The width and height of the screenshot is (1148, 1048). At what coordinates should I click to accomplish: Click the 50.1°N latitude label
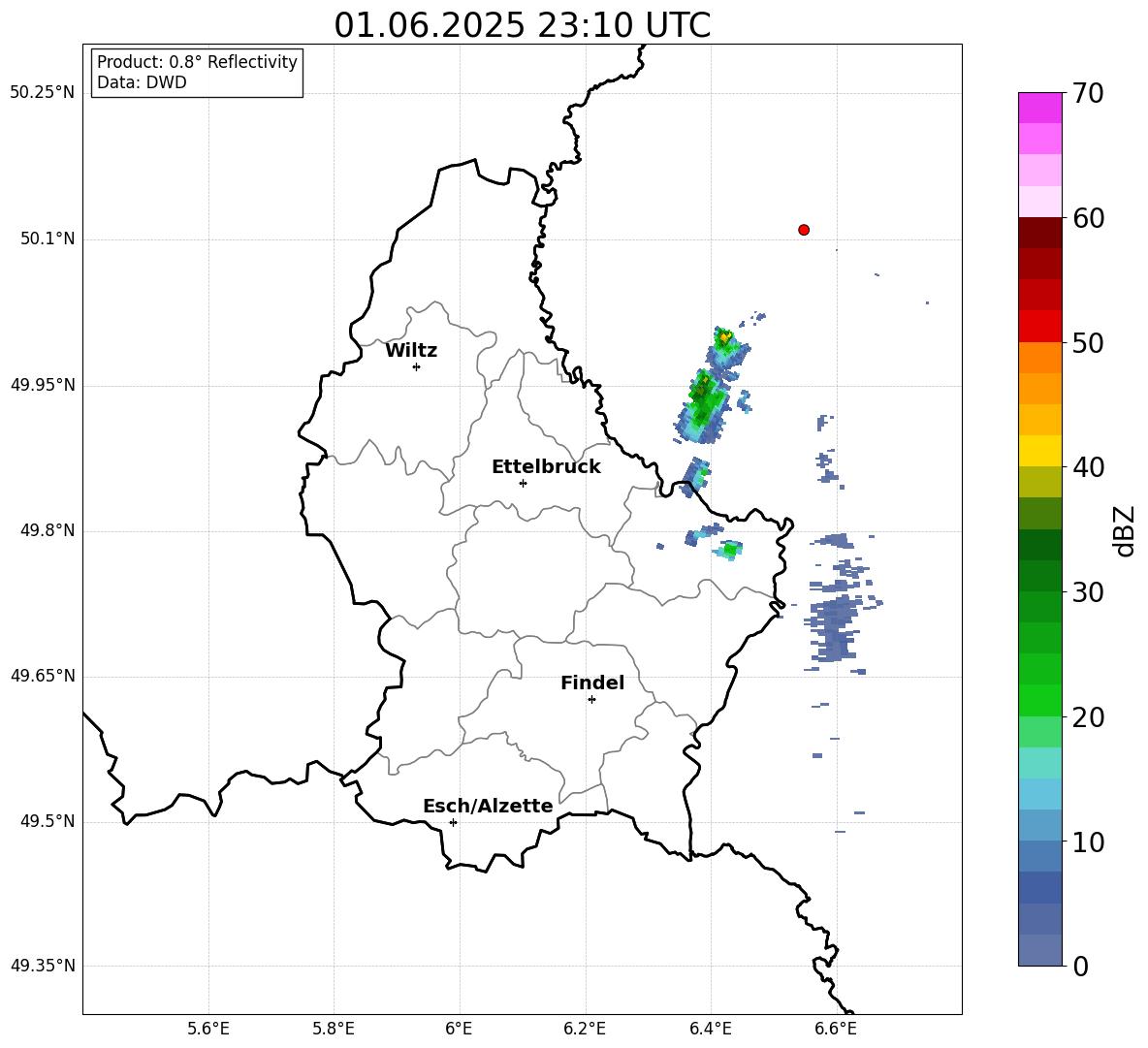48,239
